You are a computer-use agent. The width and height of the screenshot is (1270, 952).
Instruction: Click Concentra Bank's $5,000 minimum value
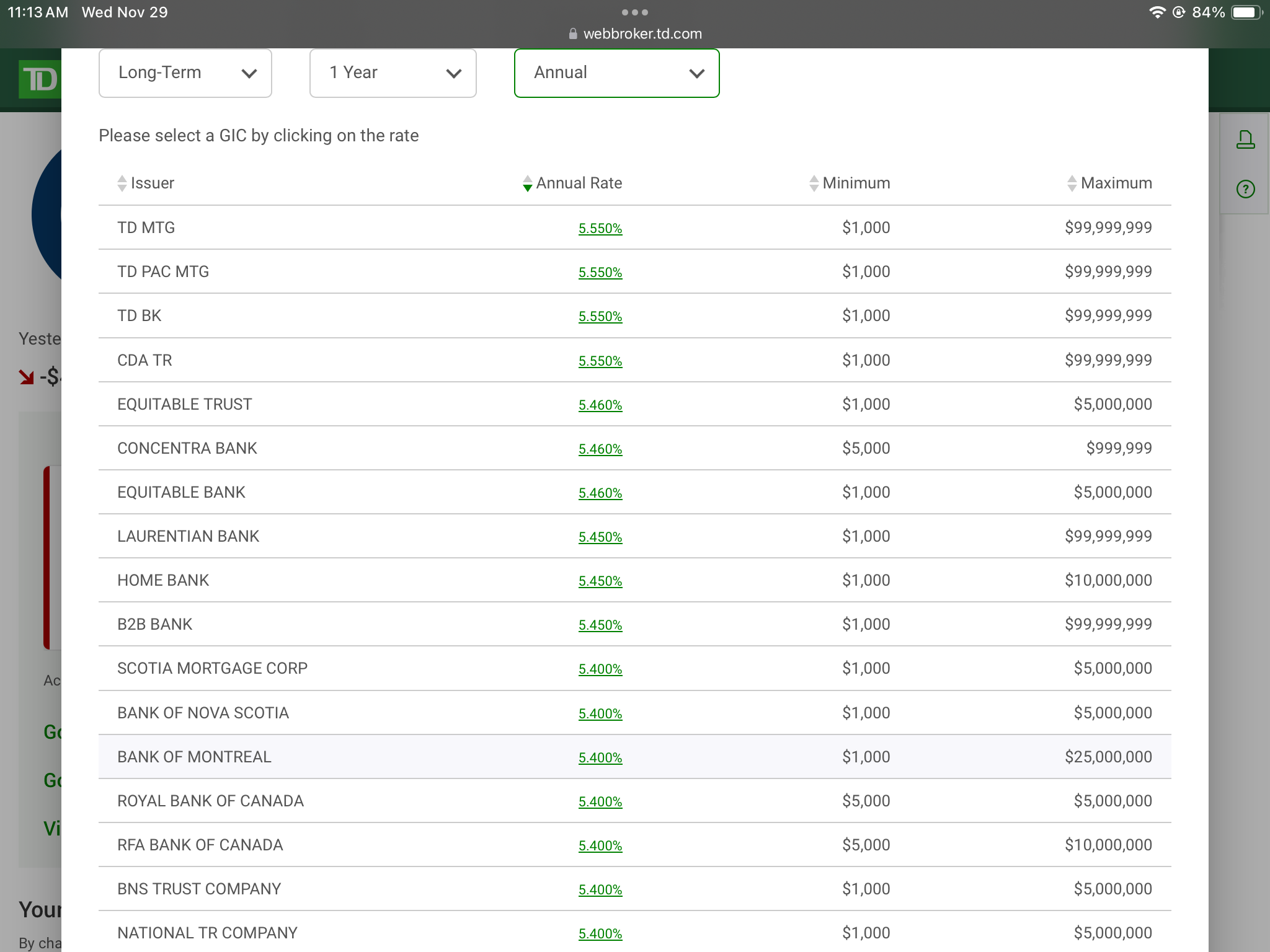(866, 449)
